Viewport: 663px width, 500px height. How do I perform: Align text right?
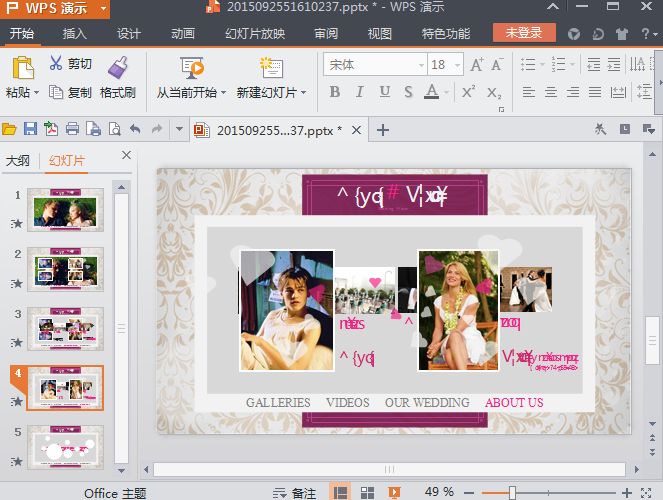point(573,92)
